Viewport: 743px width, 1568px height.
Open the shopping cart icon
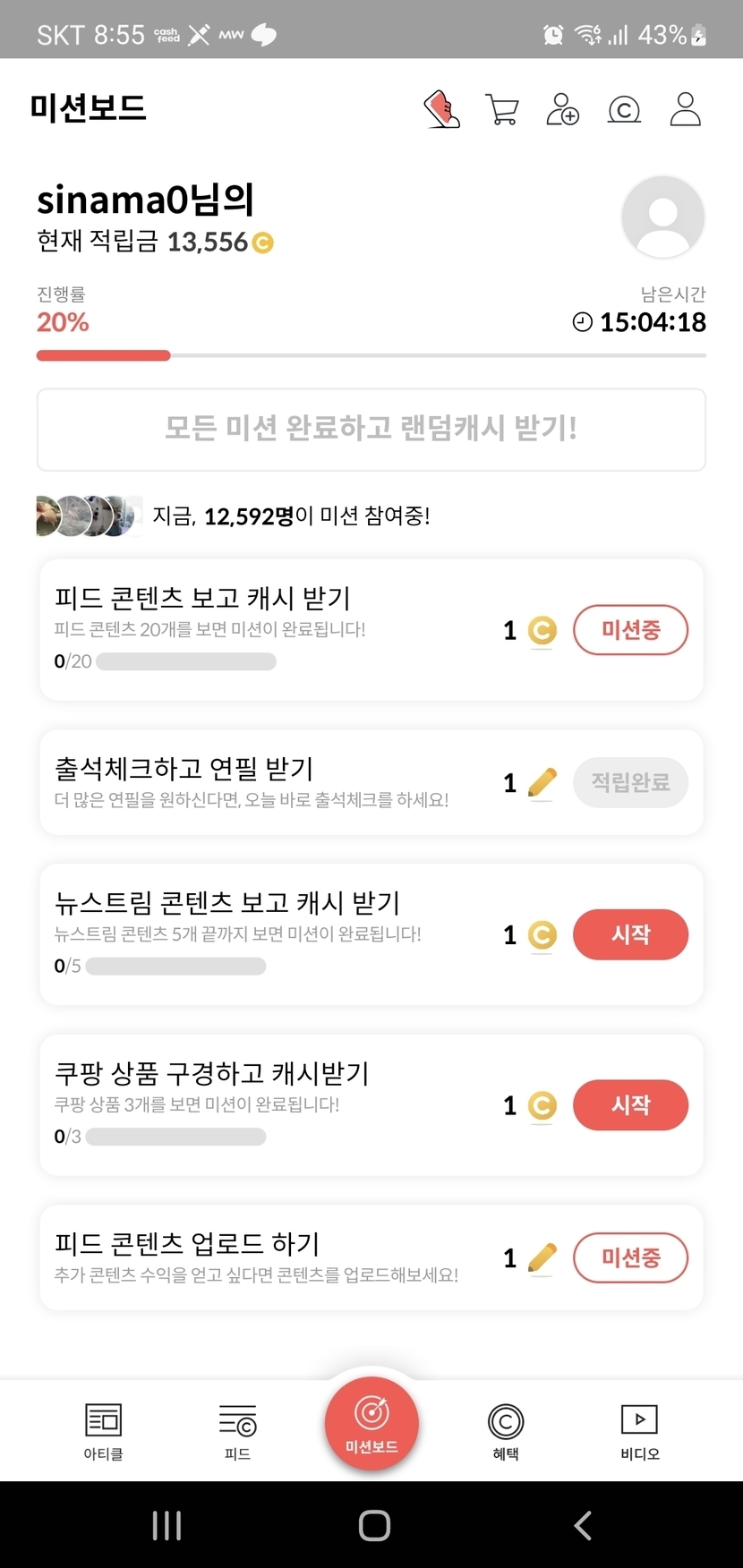click(x=501, y=110)
